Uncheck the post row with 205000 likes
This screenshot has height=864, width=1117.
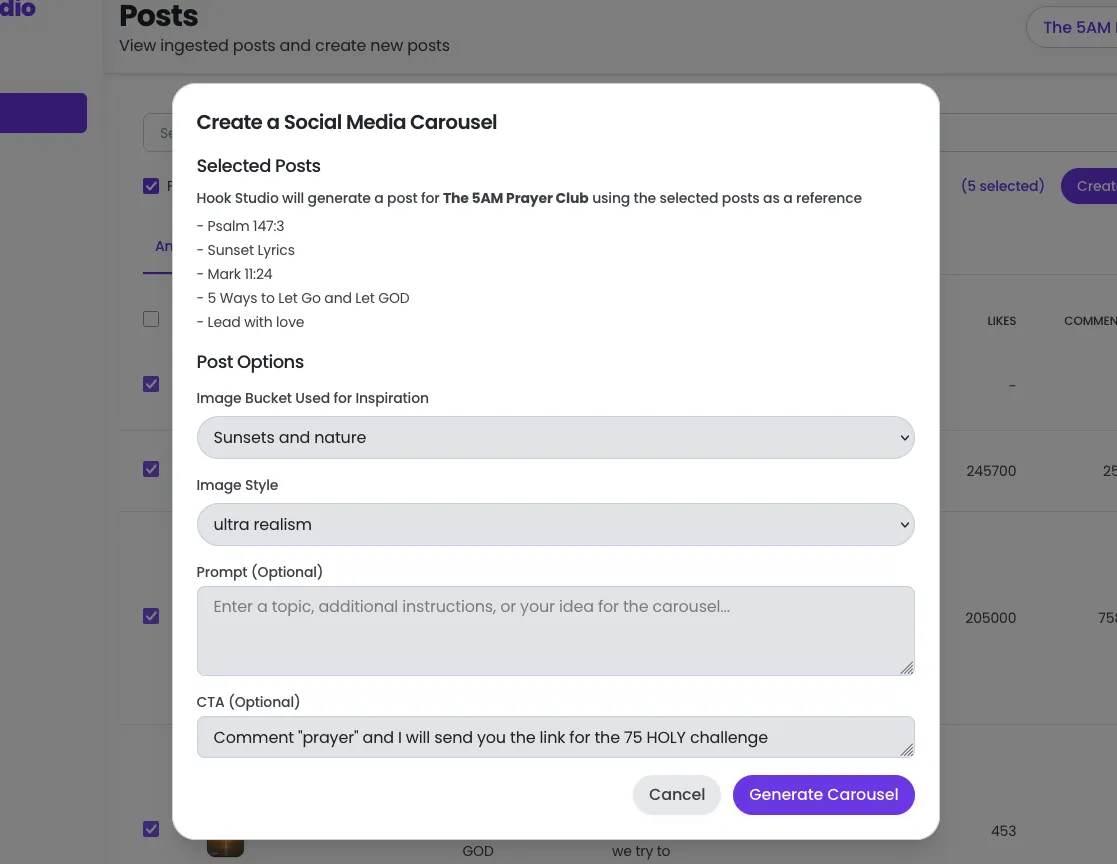tap(151, 616)
